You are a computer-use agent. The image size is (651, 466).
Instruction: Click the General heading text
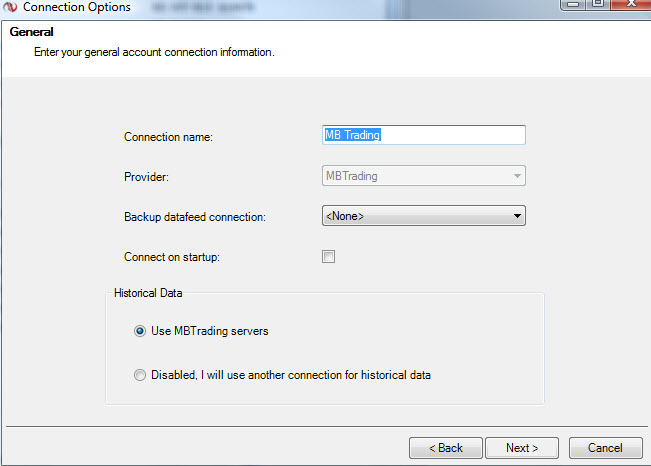click(32, 32)
